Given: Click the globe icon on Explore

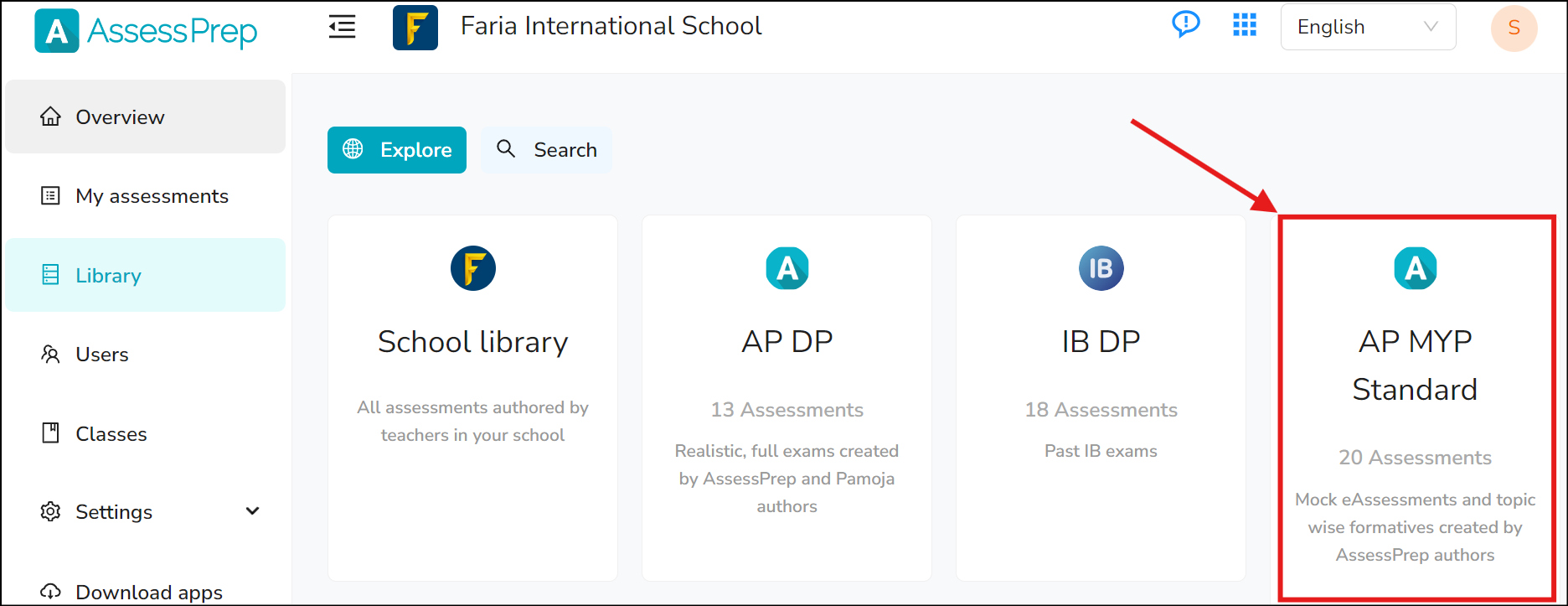Looking at the screenshot, I should point(353,149).
